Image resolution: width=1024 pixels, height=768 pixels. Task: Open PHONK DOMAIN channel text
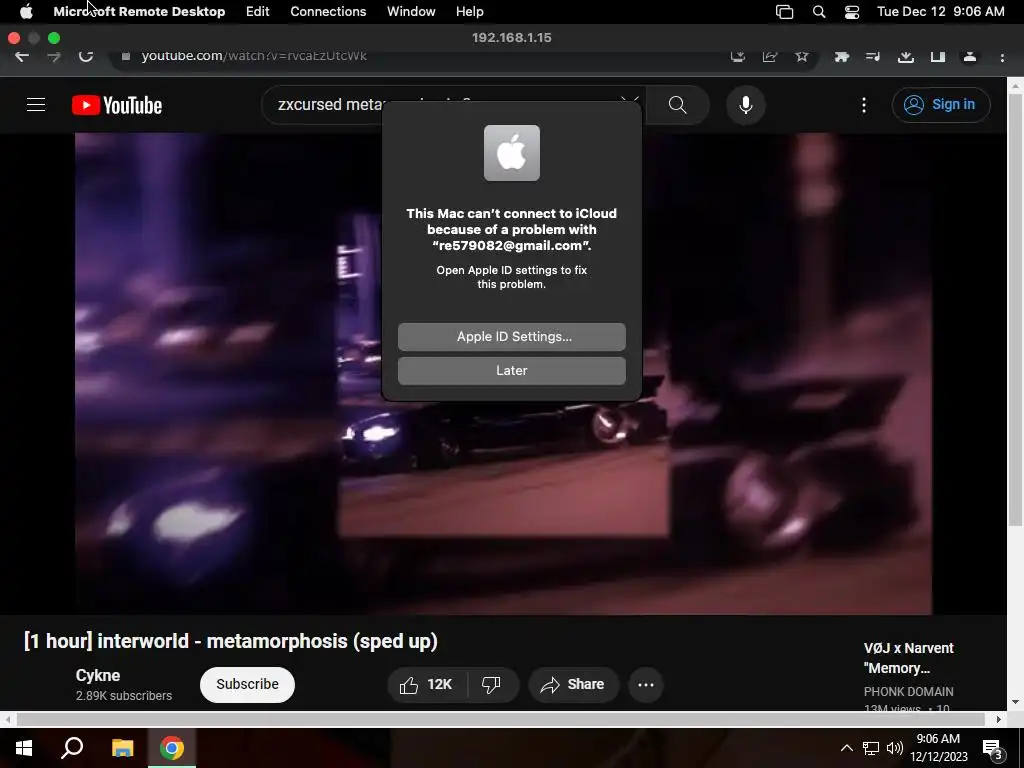908,692
